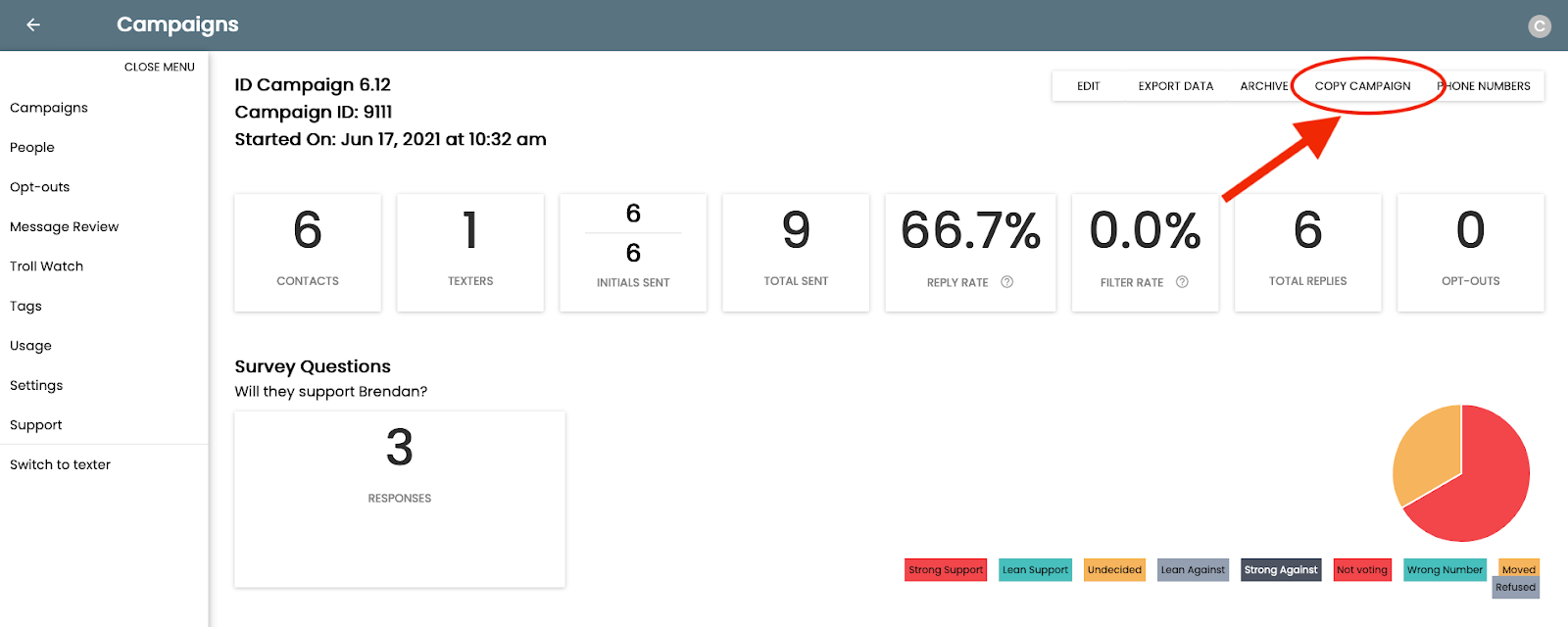Click the Strong Against legend swatch
Image resolution: width=1568 pixels, height=627 pixels.
coord(1281,570)
